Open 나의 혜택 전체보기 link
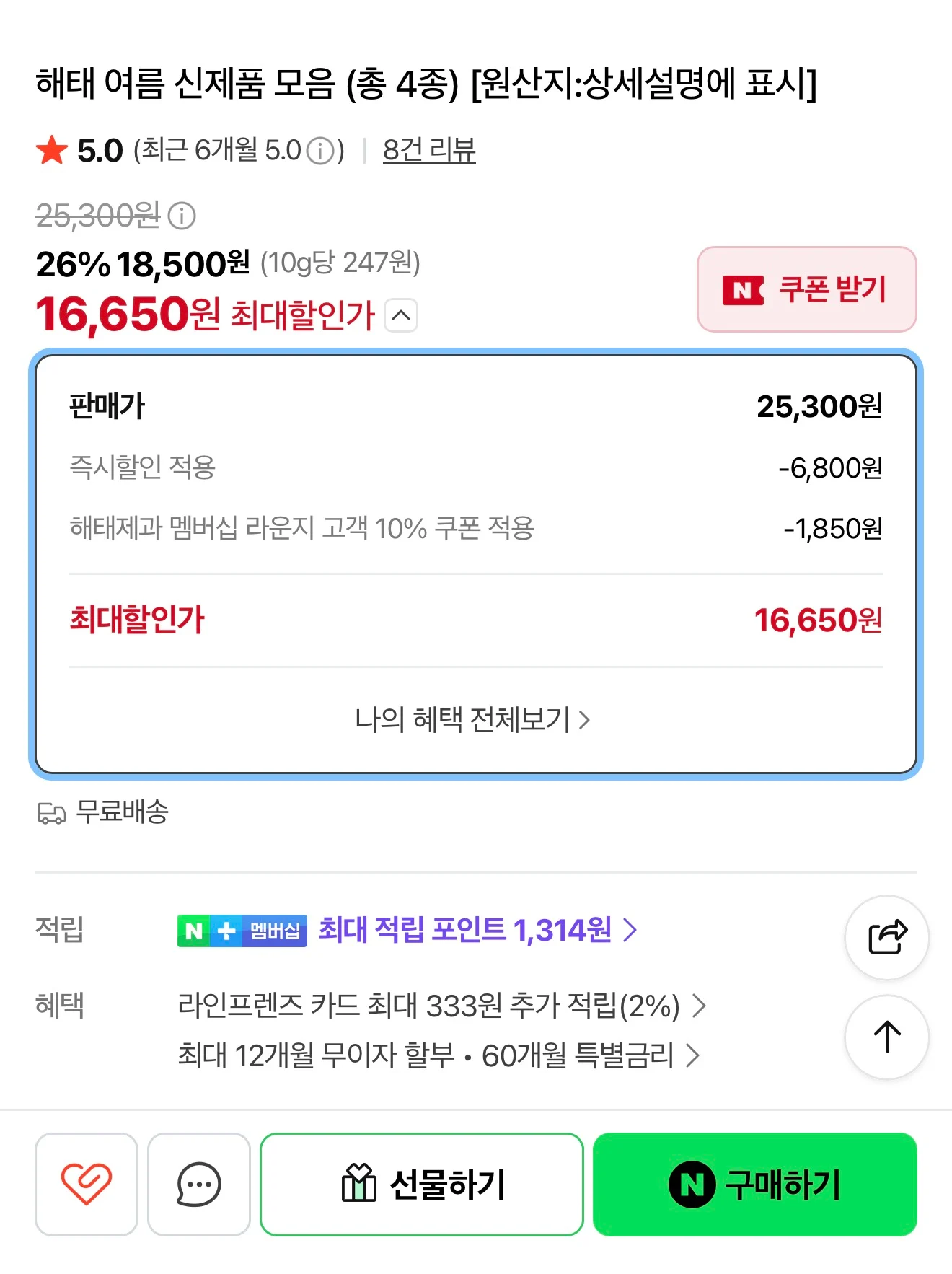952x1274 pixels. pyautogui.click(x=472, y=719)
